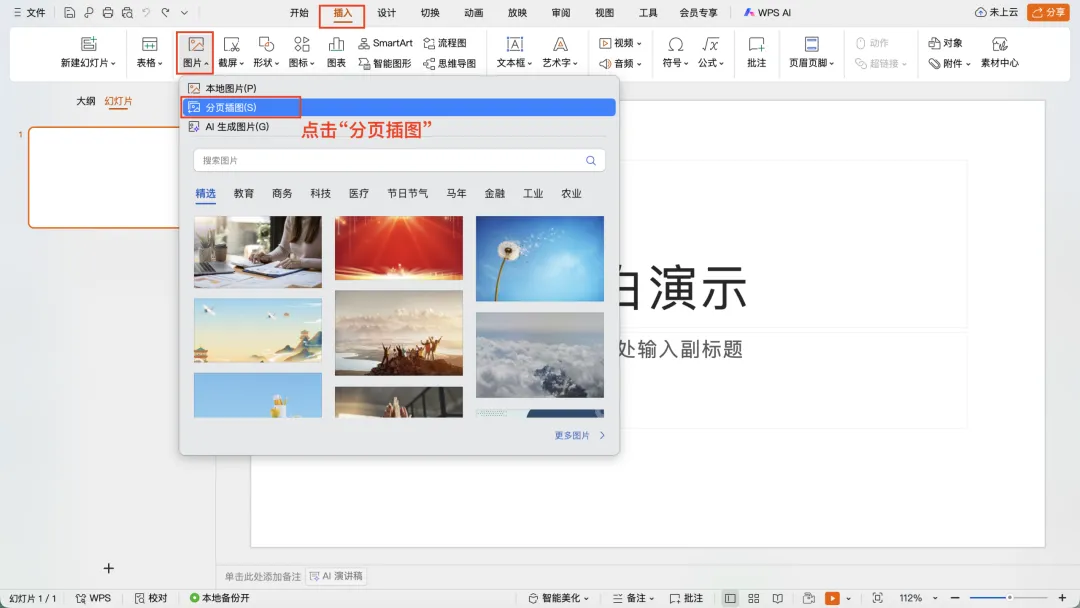The image size is (1080, 608).
Task: Switch to reading view book icon
Action: coord(778,598)
